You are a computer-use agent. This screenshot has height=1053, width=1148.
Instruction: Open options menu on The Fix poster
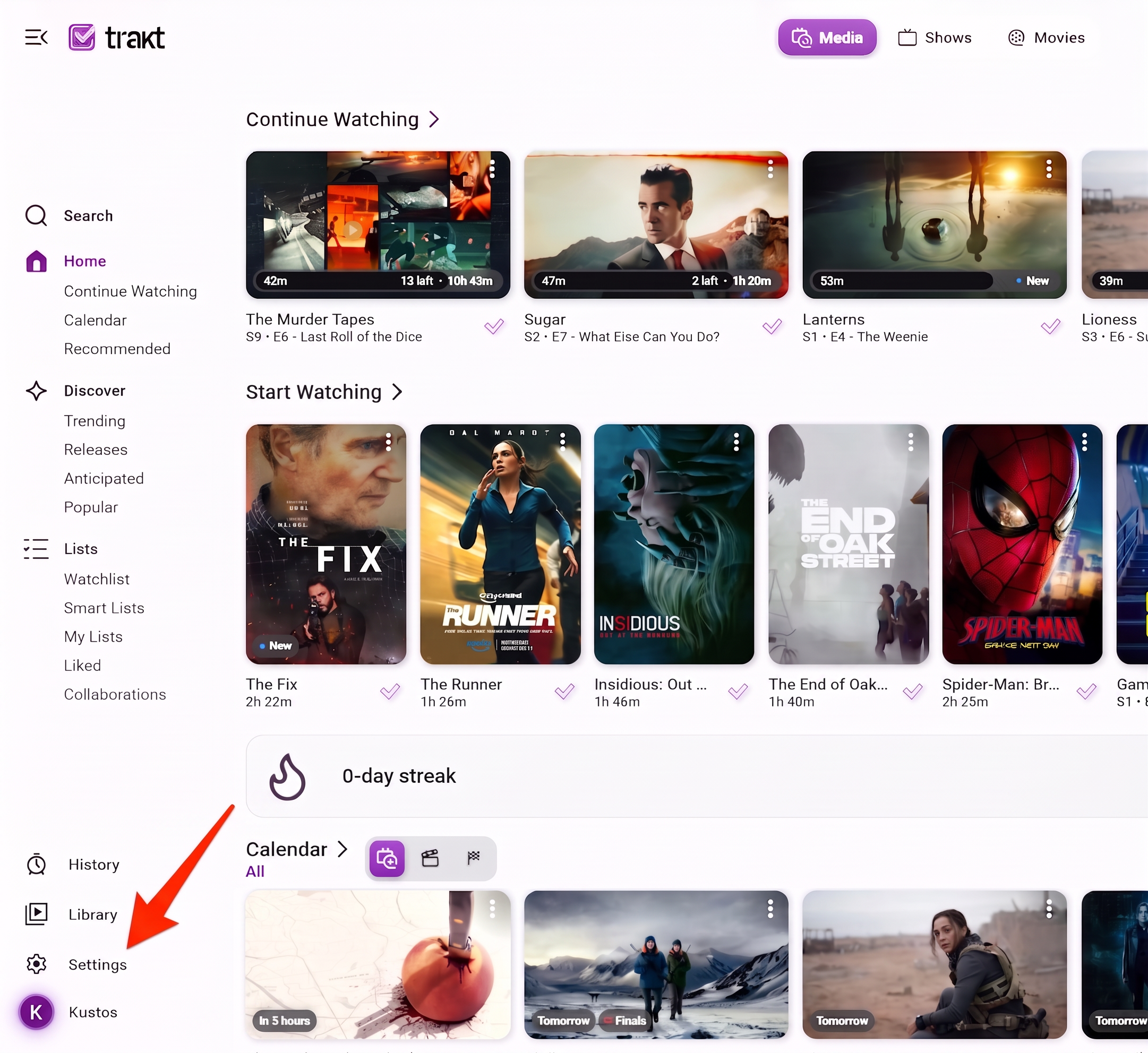tap(388, 442)
